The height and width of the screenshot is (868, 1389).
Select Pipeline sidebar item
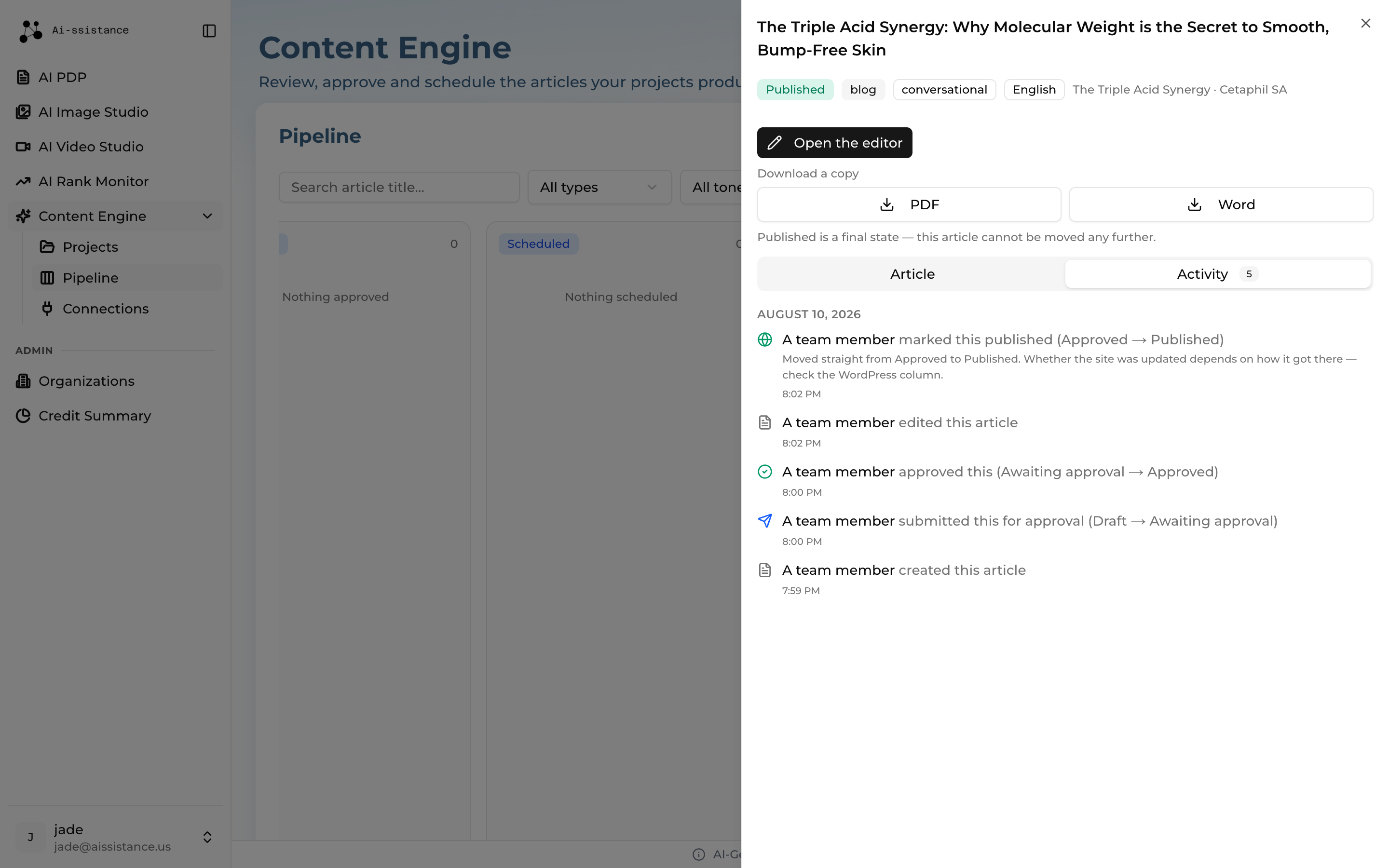coord(127,278)
